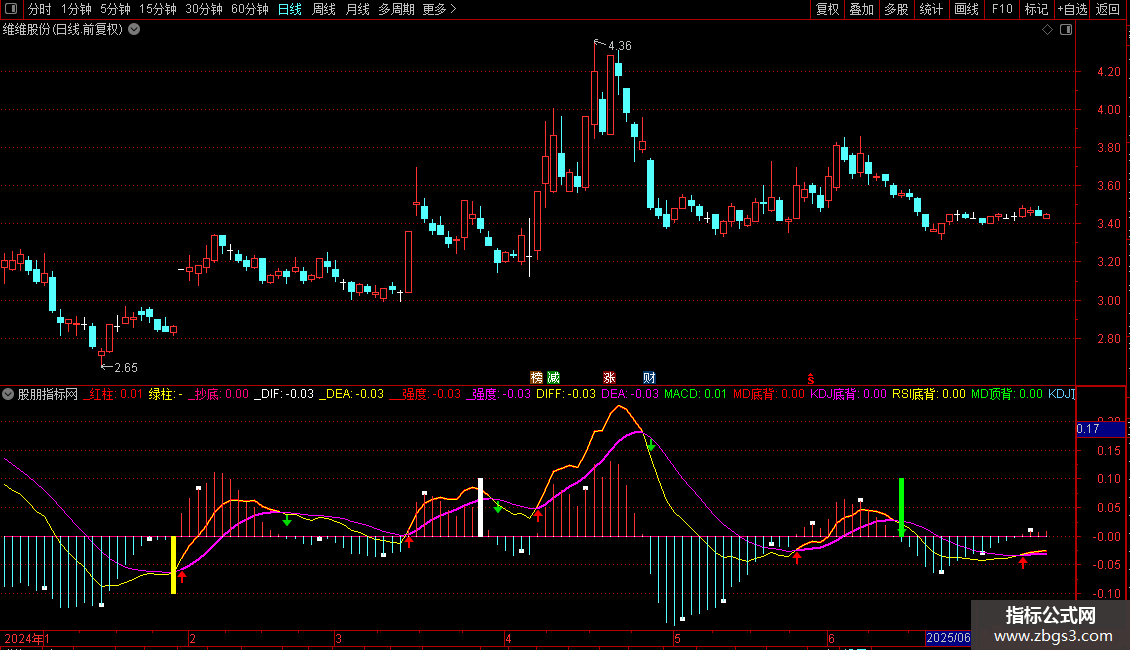Expand the 更多 periods menu
Screen dimensions: 1130x650
pyautogui.click(x=439, y=9)
